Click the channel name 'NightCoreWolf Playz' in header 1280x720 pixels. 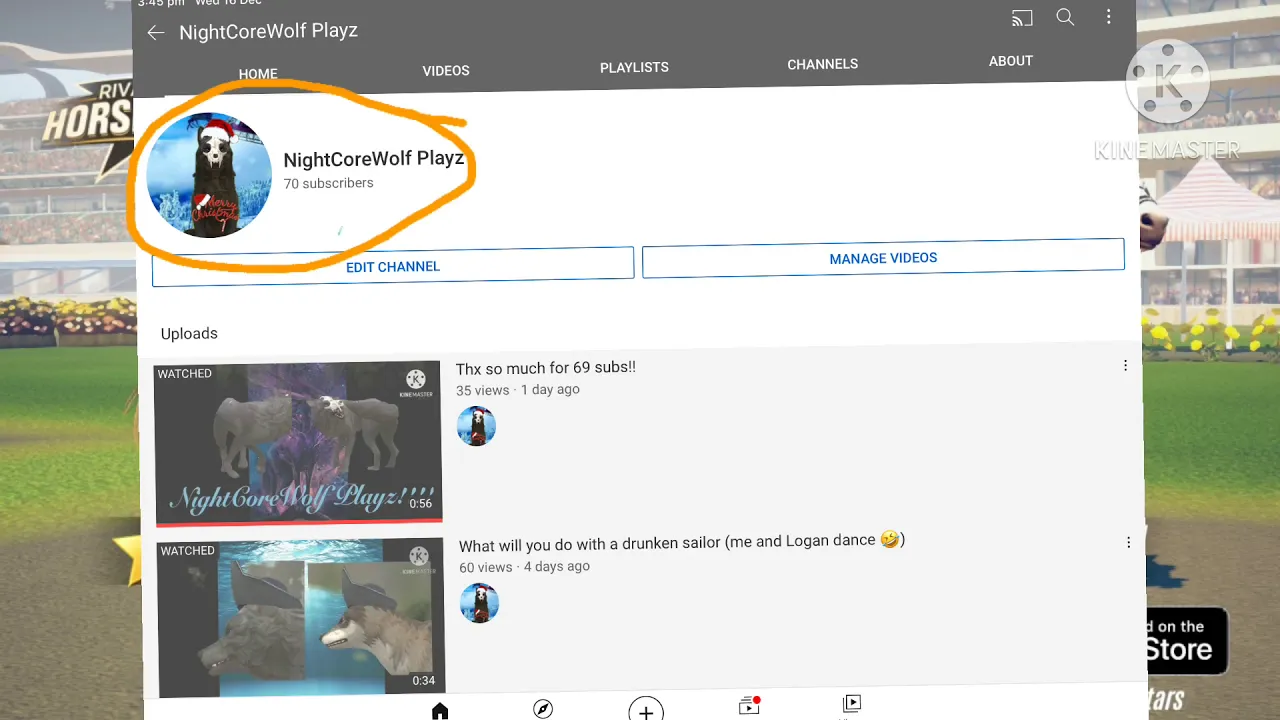point(268,31)
